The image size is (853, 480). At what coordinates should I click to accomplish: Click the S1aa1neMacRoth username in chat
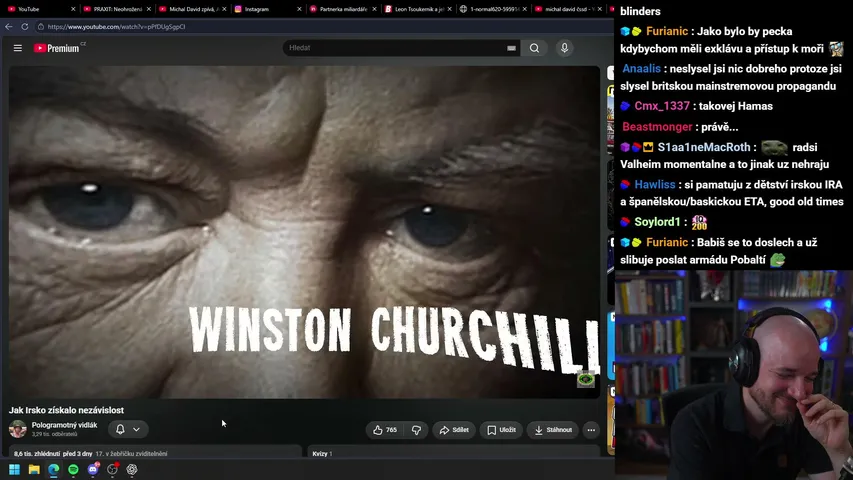[x=703, y=147]
